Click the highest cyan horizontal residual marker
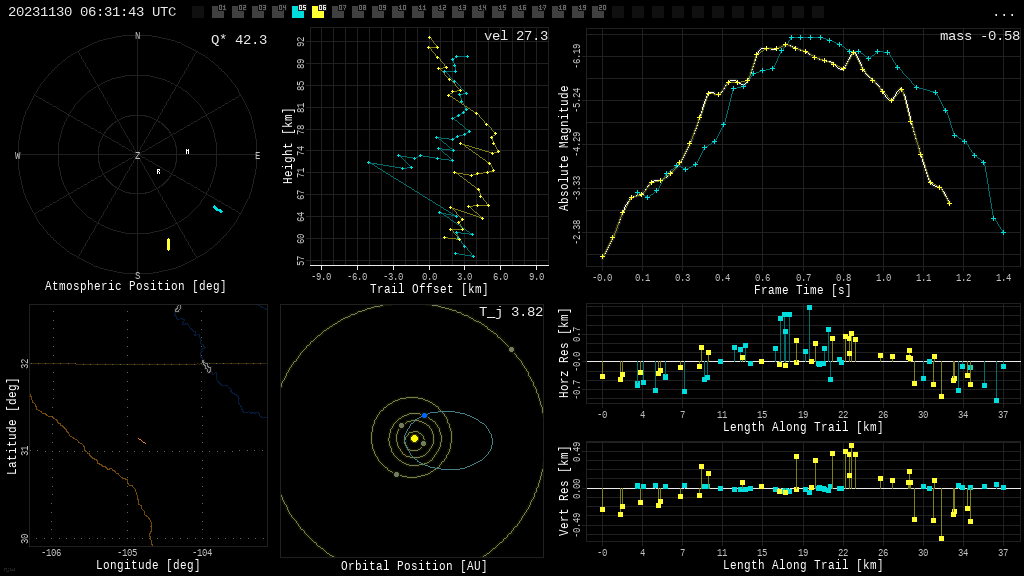1024x576 pixels. [809, 308]
